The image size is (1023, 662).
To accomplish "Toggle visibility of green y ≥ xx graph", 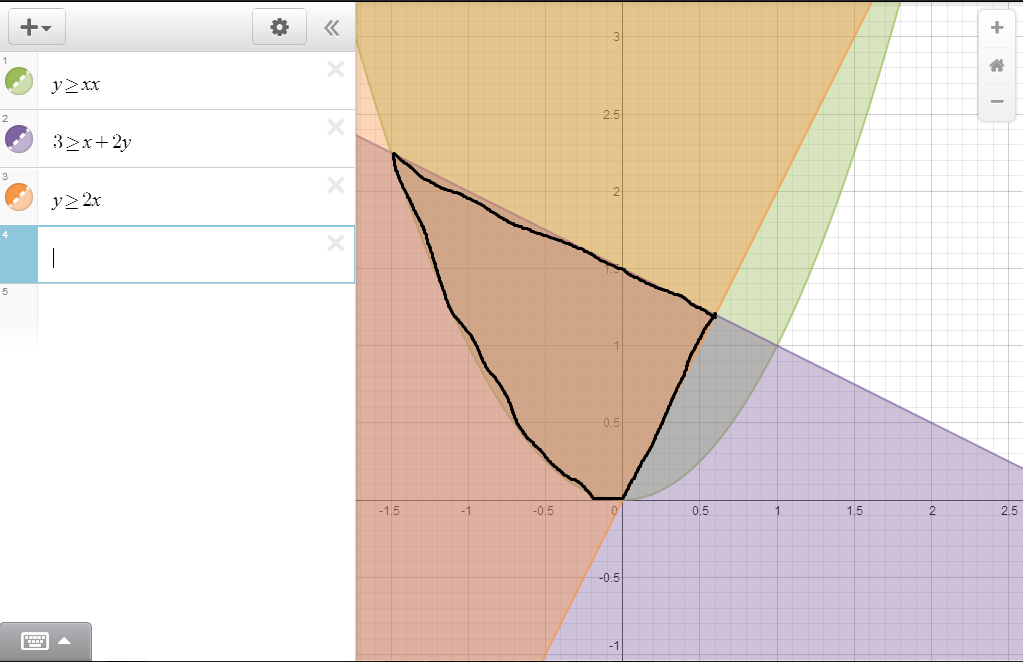I will [19, 82].
